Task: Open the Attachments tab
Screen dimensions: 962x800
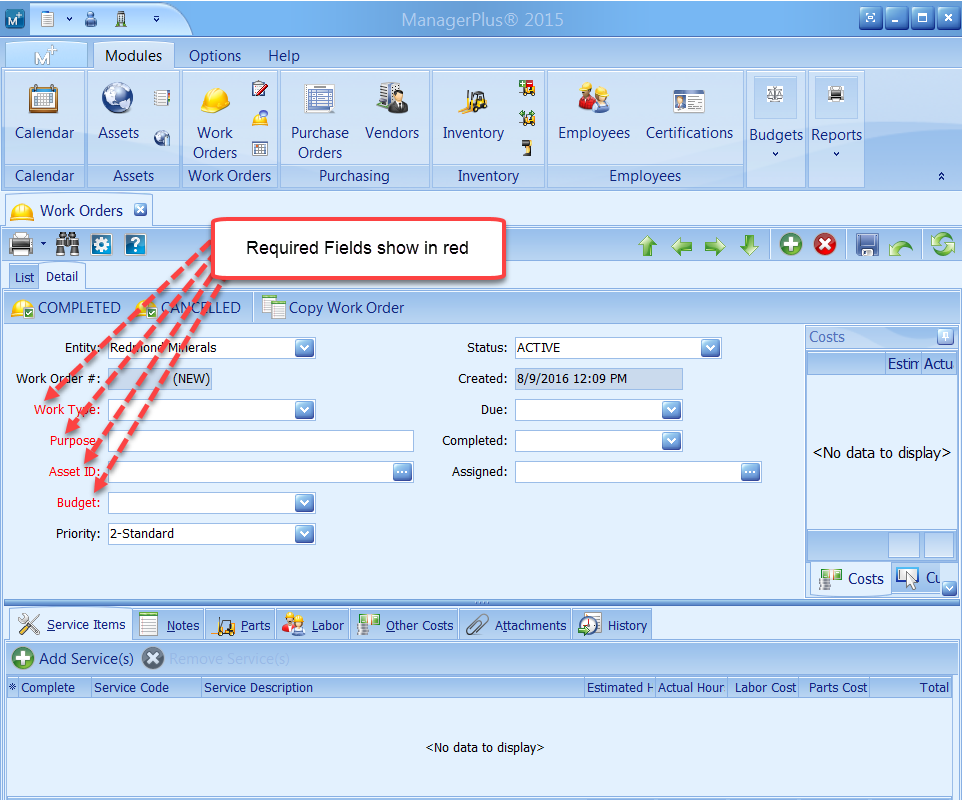Action: pyautogui.click(x=515, y=625)
